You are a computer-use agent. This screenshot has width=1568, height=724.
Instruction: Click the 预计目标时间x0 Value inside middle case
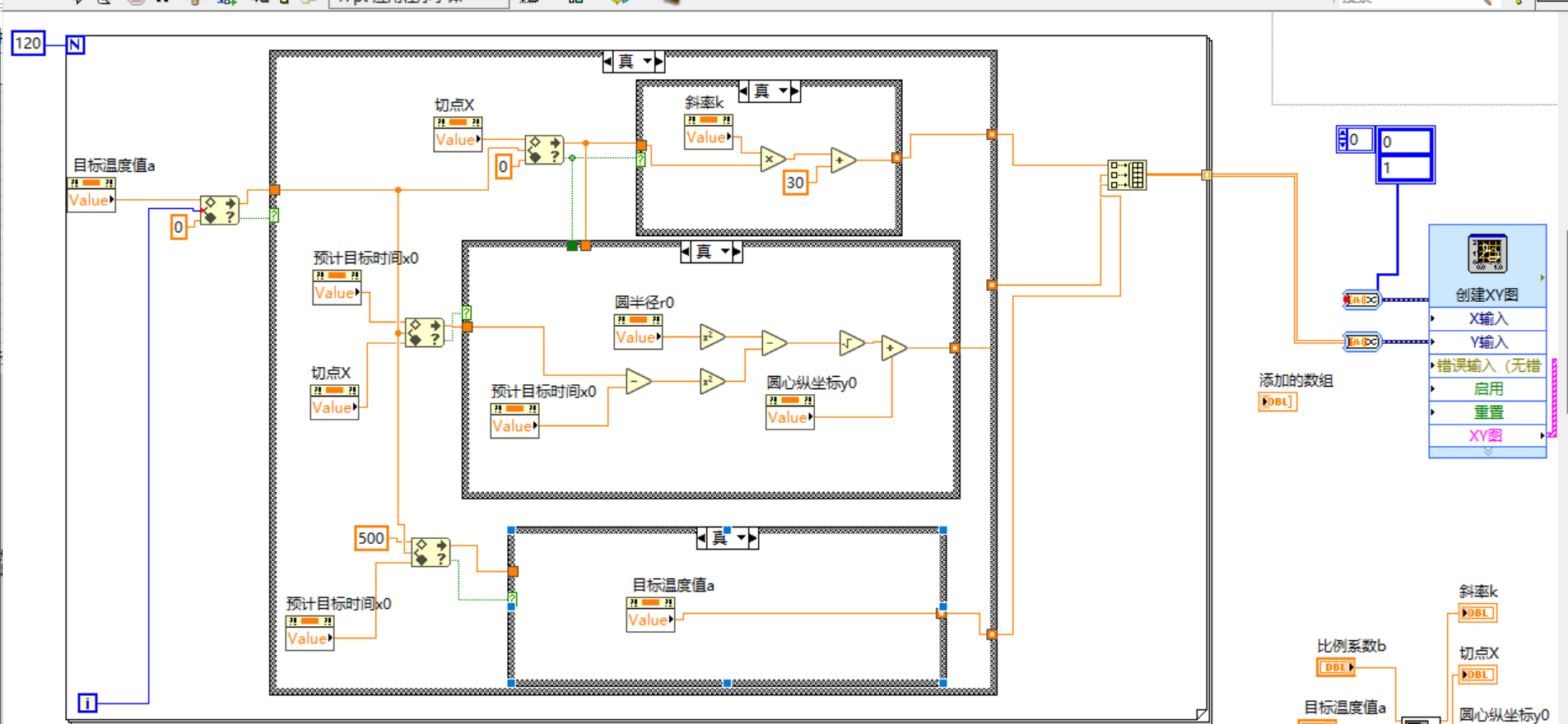click(x=514, y=427)
